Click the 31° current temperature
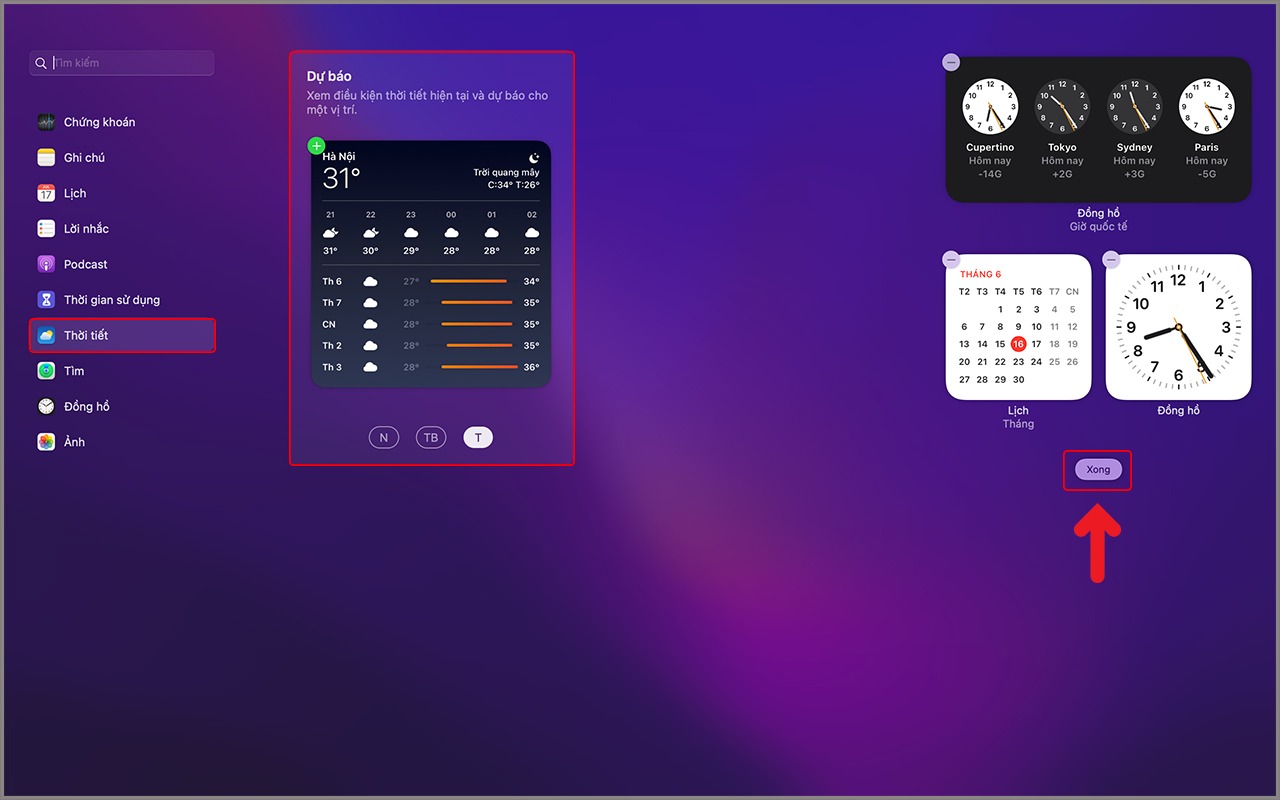Viewport: 1280px width, 800px height. click(x=341, y=179)
